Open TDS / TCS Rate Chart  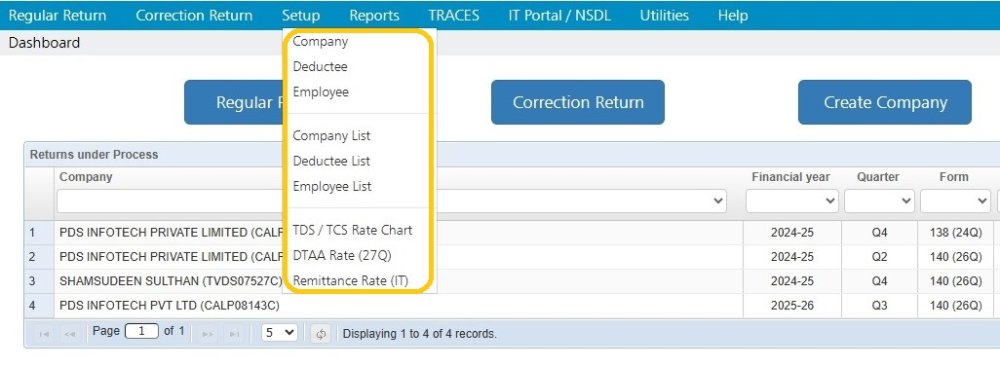(x=353, y=230)
